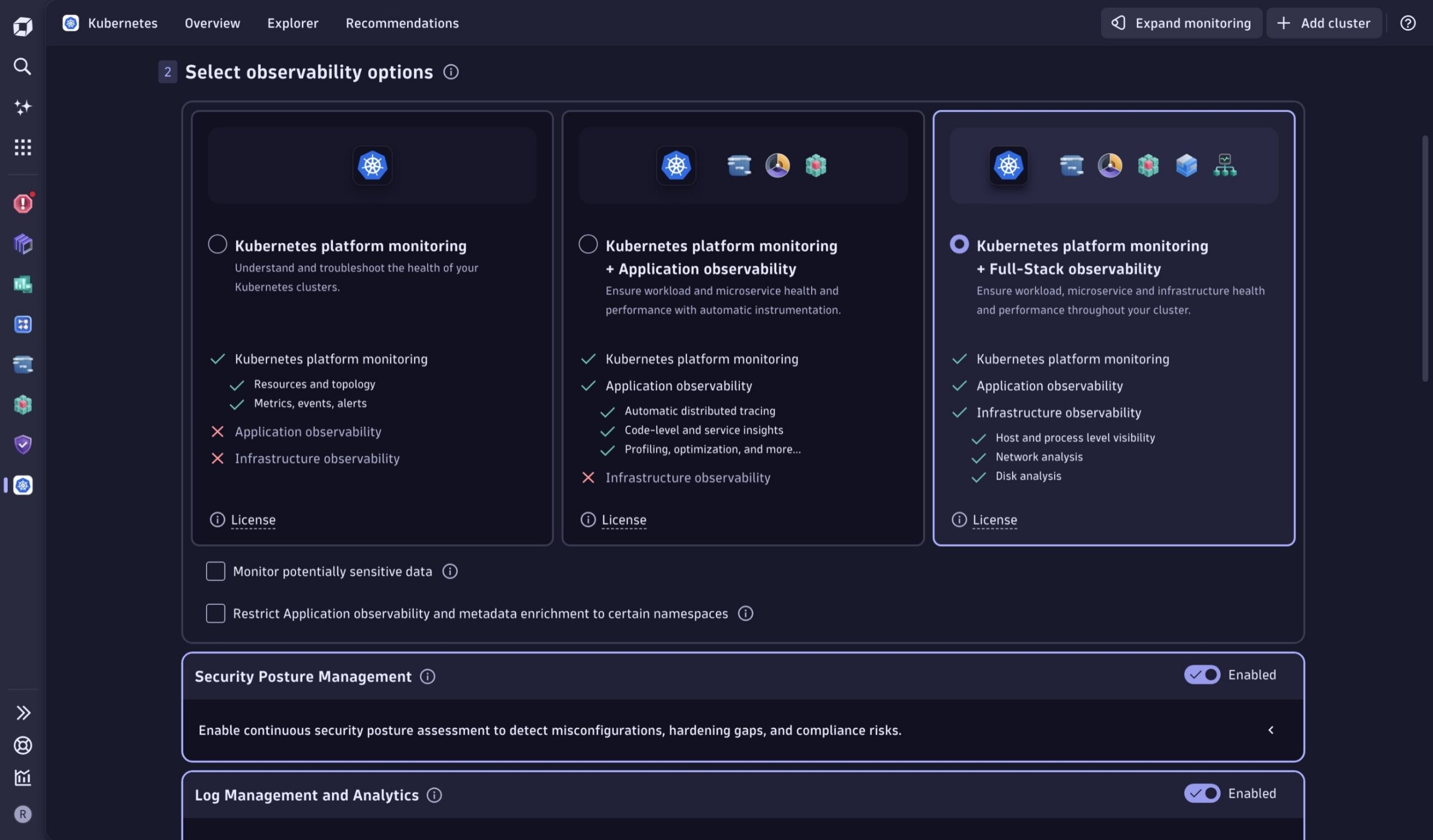
Task: Click "Resources and topology" item
Action: coord(315,384)
